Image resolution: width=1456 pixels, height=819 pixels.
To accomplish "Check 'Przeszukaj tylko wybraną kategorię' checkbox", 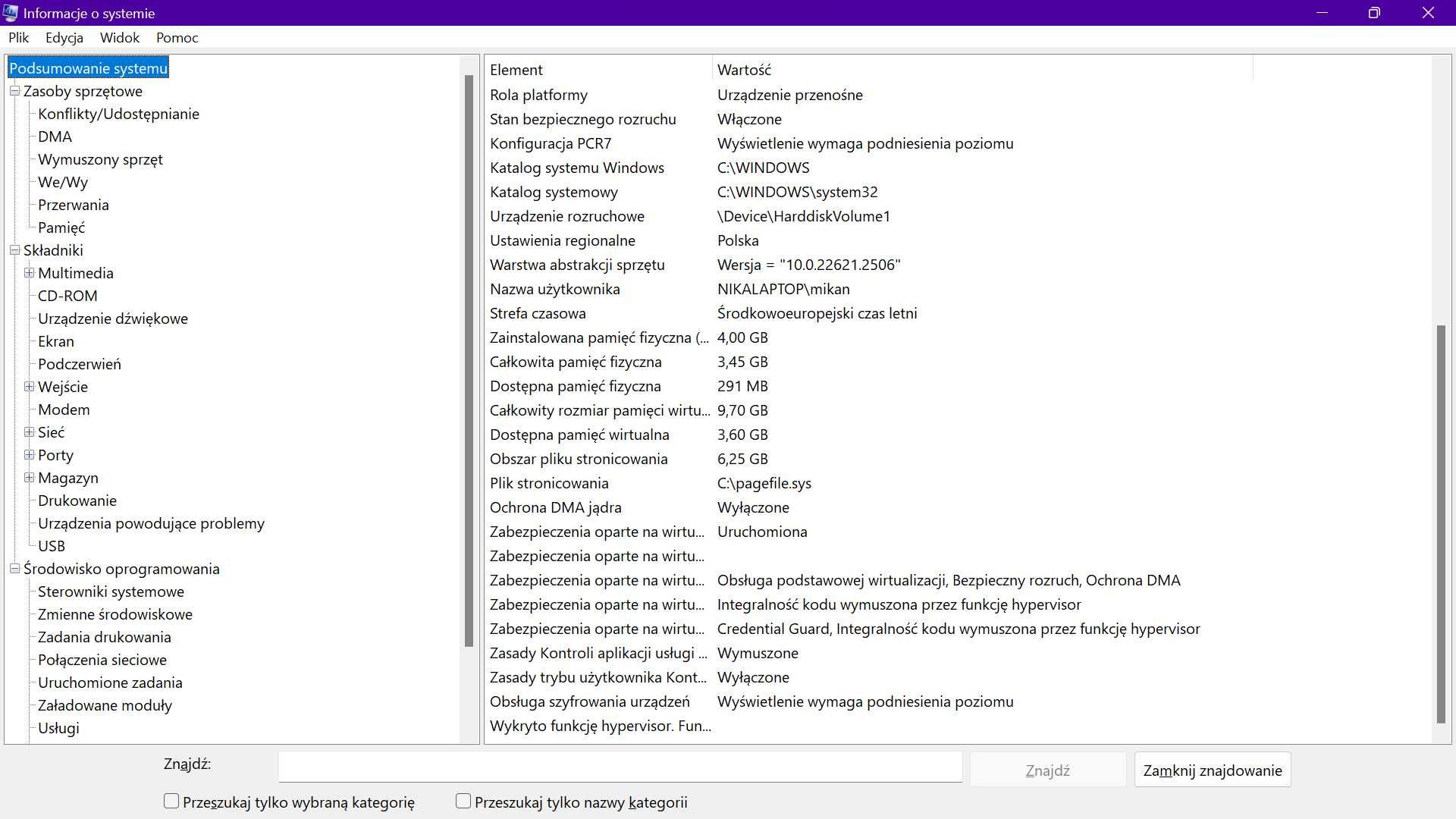I will [171, 801].
